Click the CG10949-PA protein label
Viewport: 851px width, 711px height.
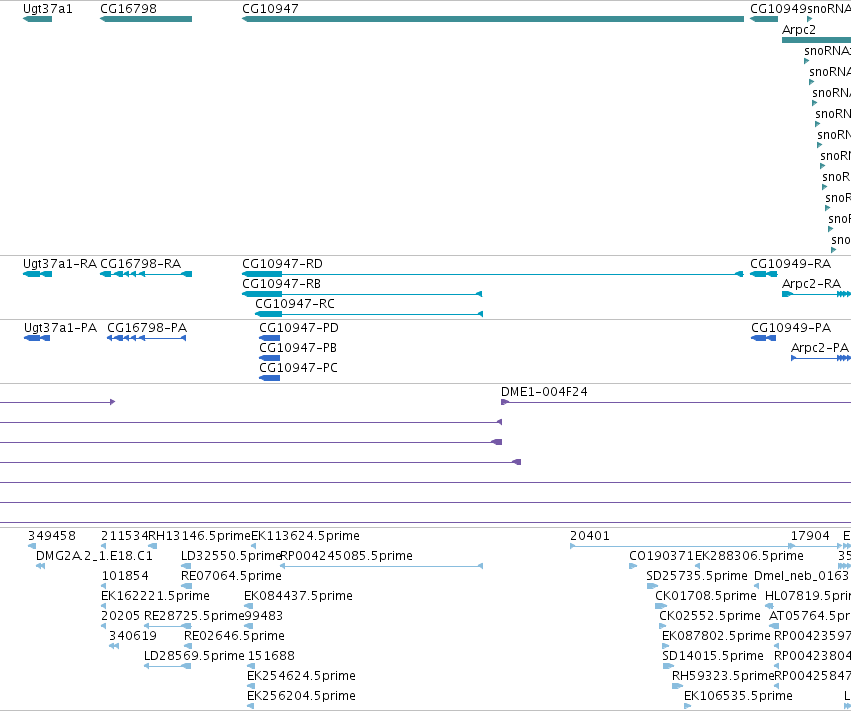click(791, 328)
